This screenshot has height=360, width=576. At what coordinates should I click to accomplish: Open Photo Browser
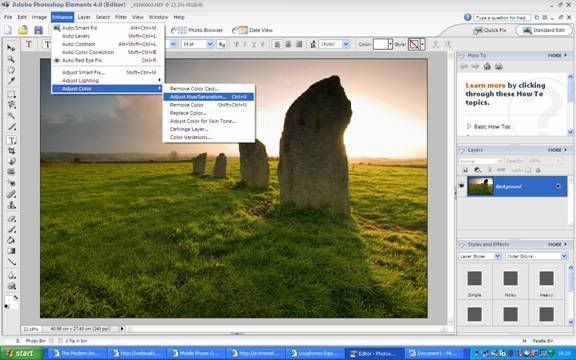pos(197,30)
